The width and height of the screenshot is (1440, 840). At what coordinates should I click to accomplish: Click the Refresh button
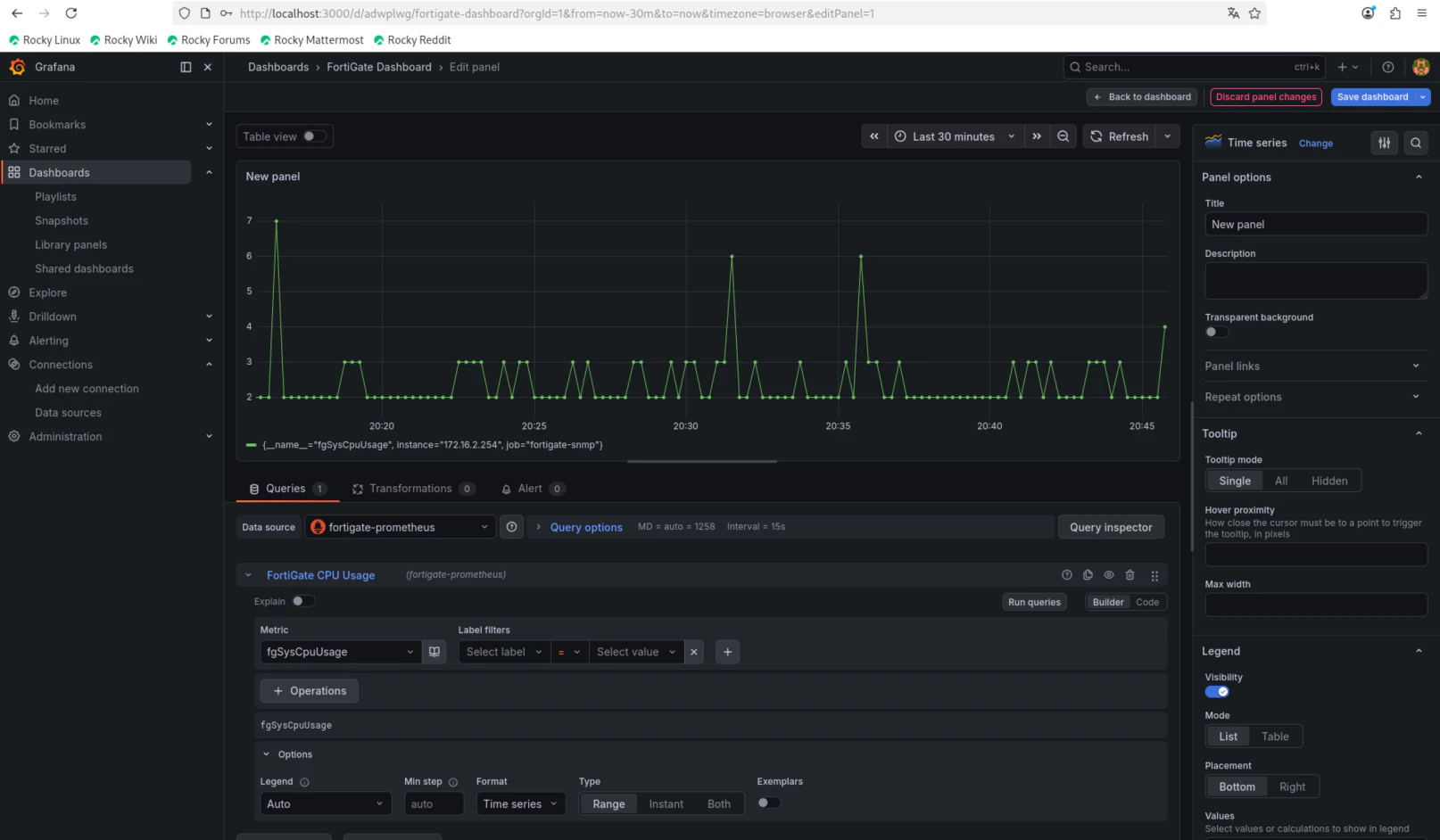tap(1120, 136)
